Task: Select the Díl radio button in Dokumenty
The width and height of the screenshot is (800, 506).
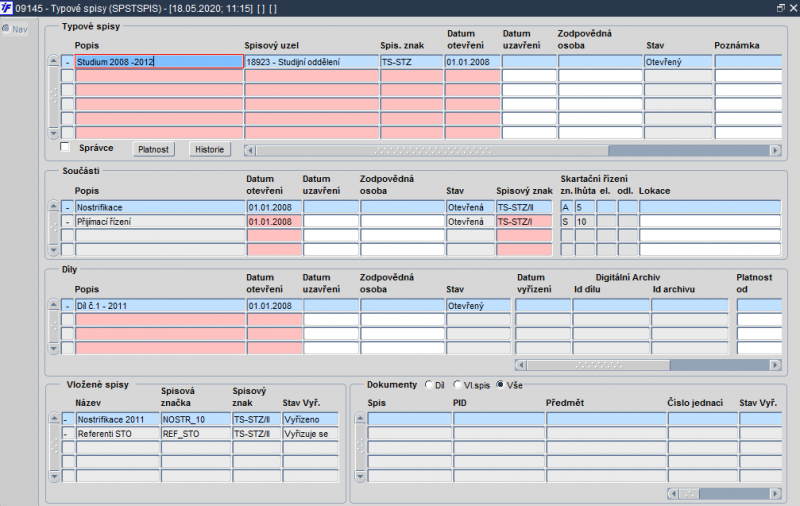Action: click(x=429, y=385)
